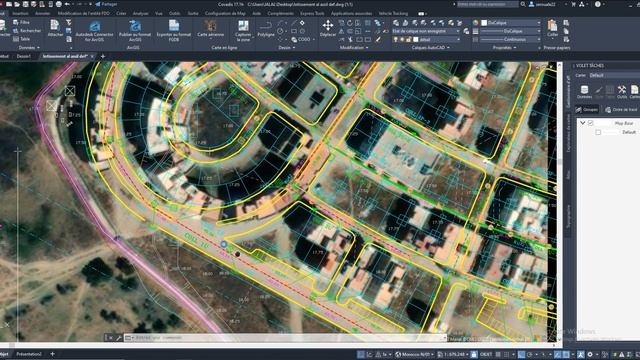Click the Attacher data icon
The height and width of the screenshot is (360, 640).
54,25
